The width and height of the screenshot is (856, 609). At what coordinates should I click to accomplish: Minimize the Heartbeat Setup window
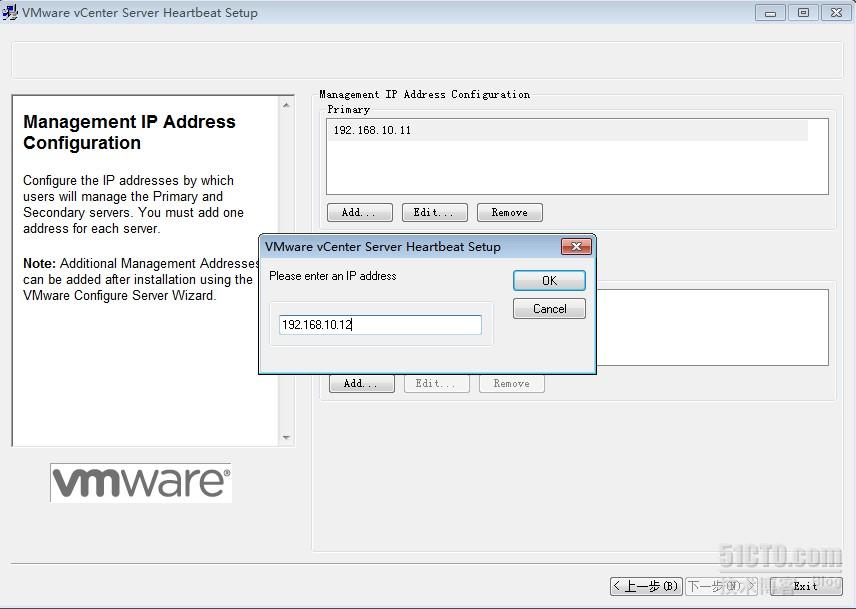coord(770,13)
